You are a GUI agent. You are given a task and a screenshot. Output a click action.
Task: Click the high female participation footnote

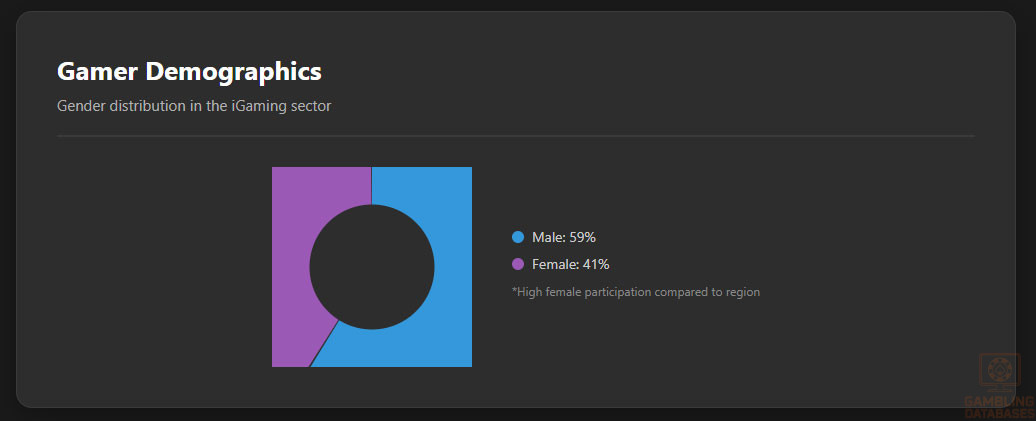click(636, 292)
